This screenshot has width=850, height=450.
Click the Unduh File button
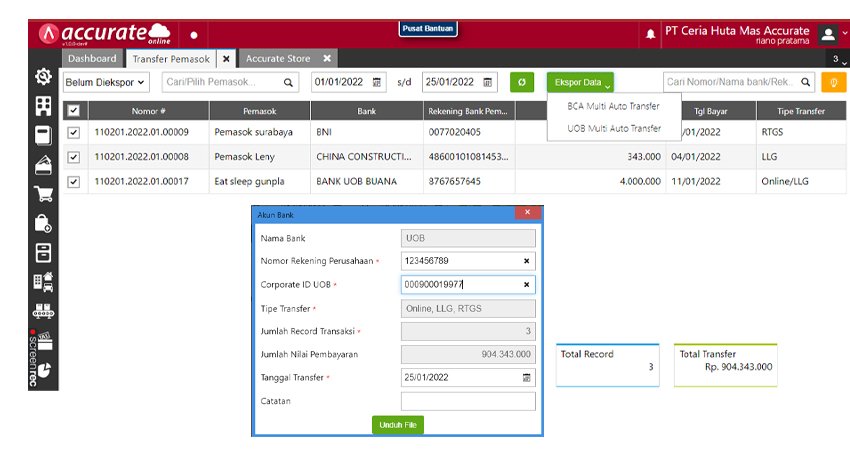[398, 425]
